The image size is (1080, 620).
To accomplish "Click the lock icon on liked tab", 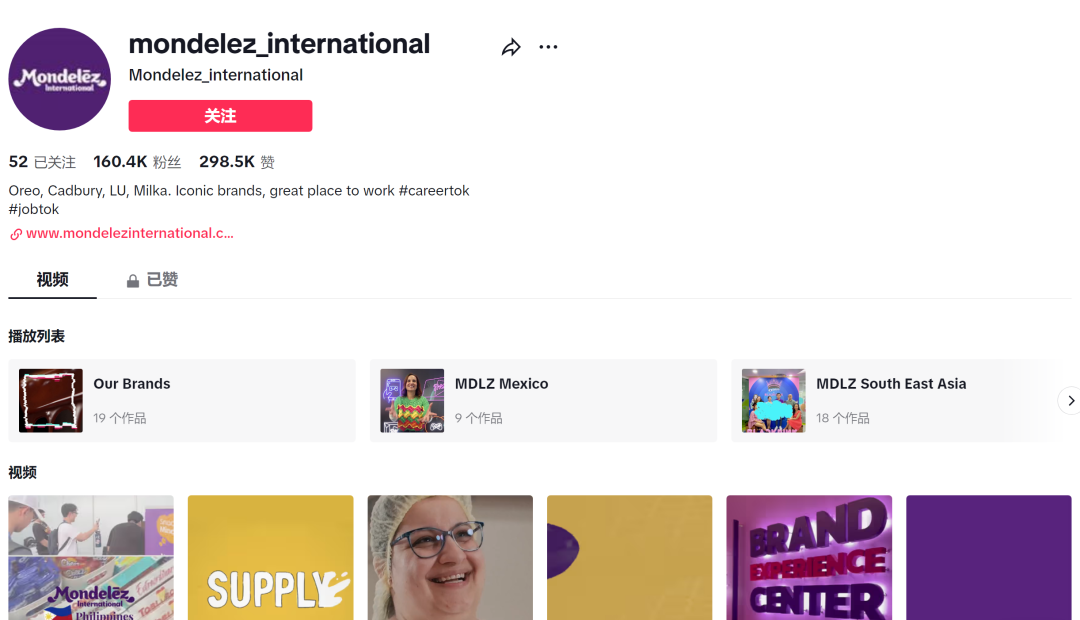I will coord(133,281).
